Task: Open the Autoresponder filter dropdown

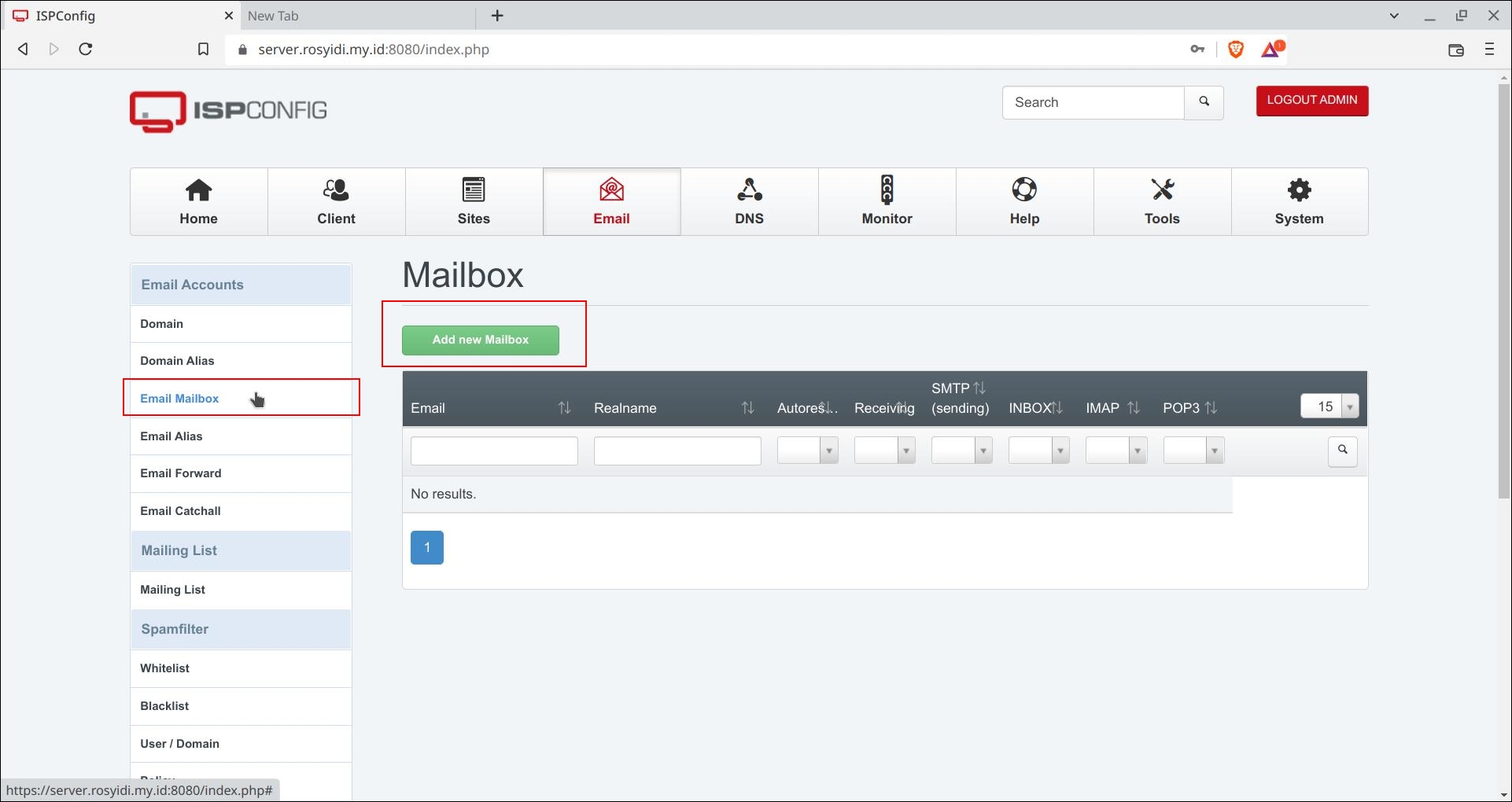Action: [x=807, y=451]
